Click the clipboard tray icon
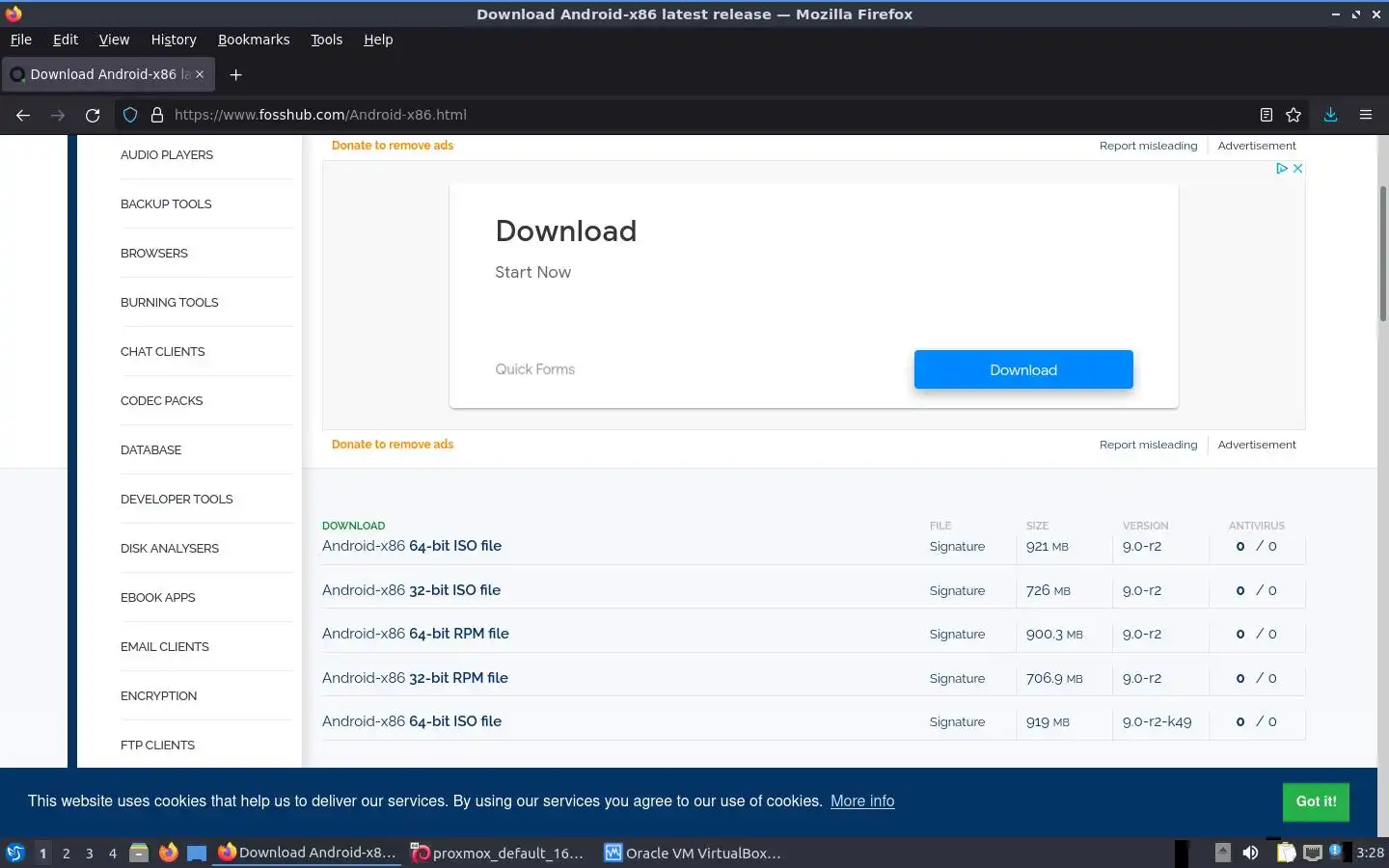Screen dimensions: 1389x868 (1286, 853)
